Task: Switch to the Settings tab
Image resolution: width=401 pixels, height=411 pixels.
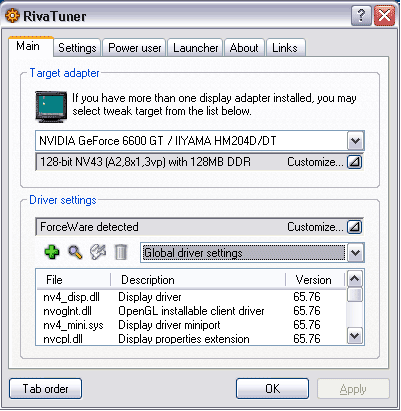Action: coord(77,48)
